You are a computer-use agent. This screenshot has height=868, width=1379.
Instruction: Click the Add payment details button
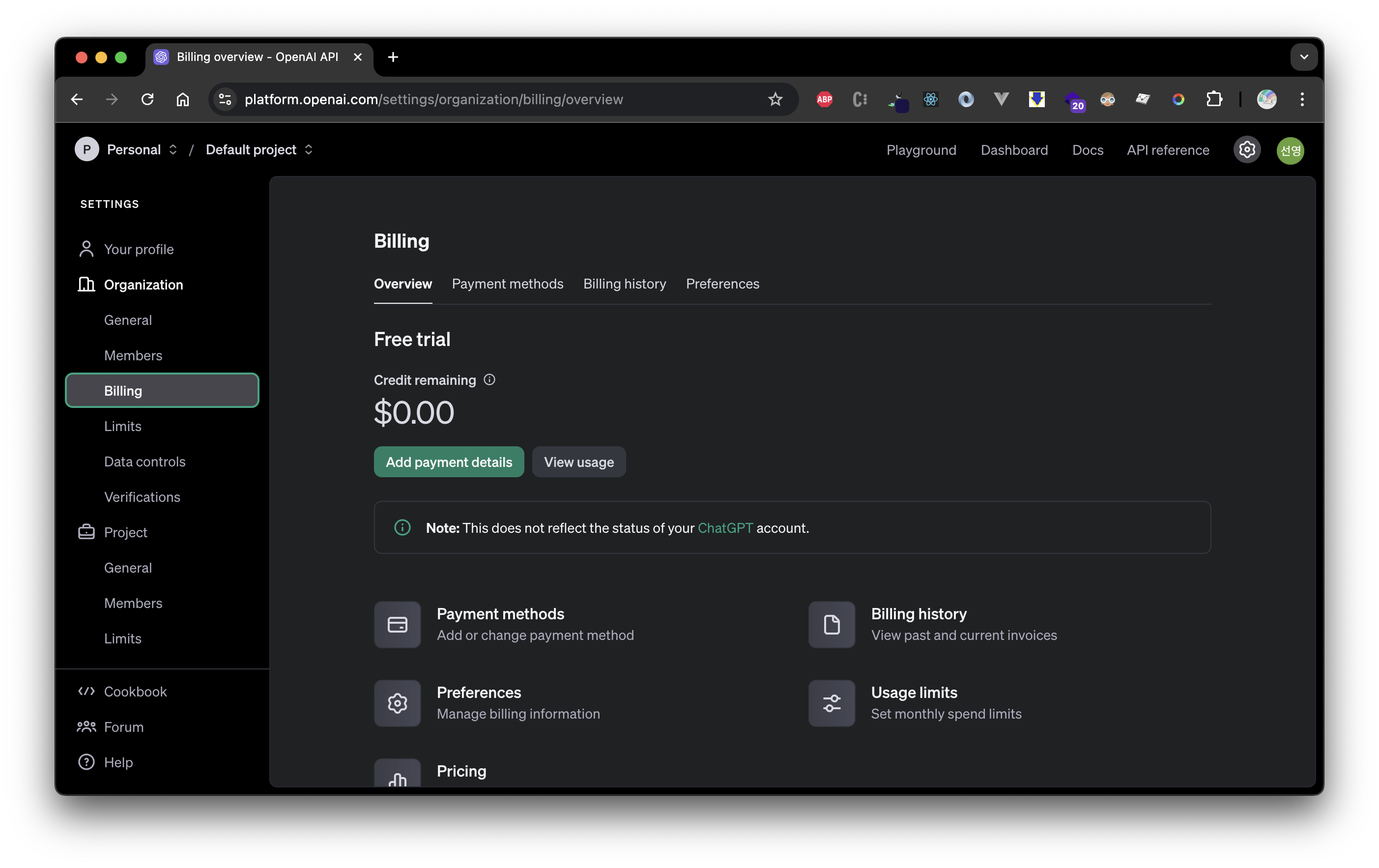[449, 462]
